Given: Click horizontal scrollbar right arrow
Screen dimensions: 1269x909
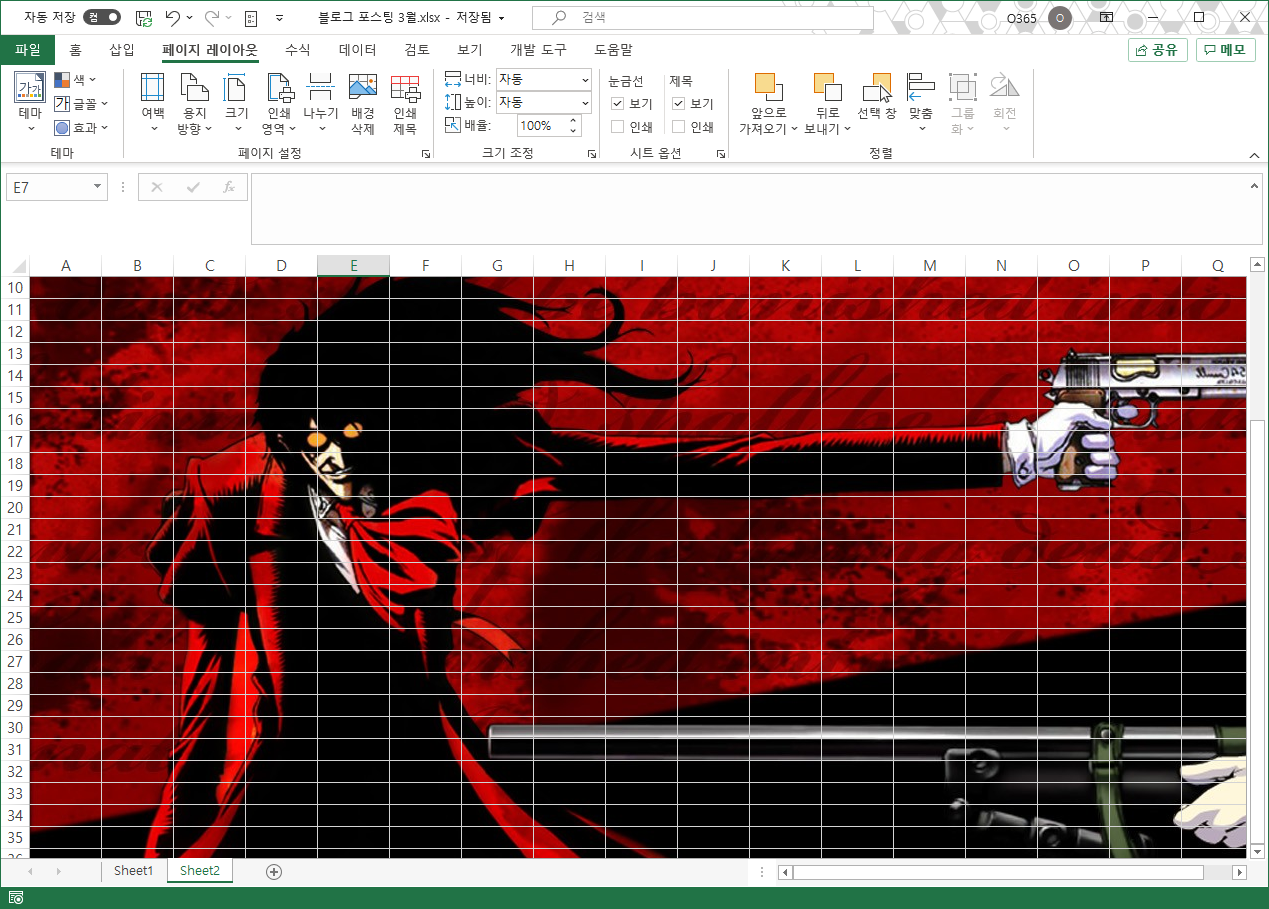Looking at the screenshot, I should coord(1240,872).
